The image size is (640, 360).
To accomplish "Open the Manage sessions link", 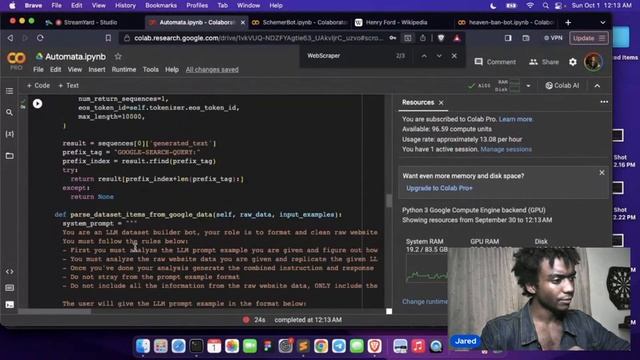I will coord(506,149).
